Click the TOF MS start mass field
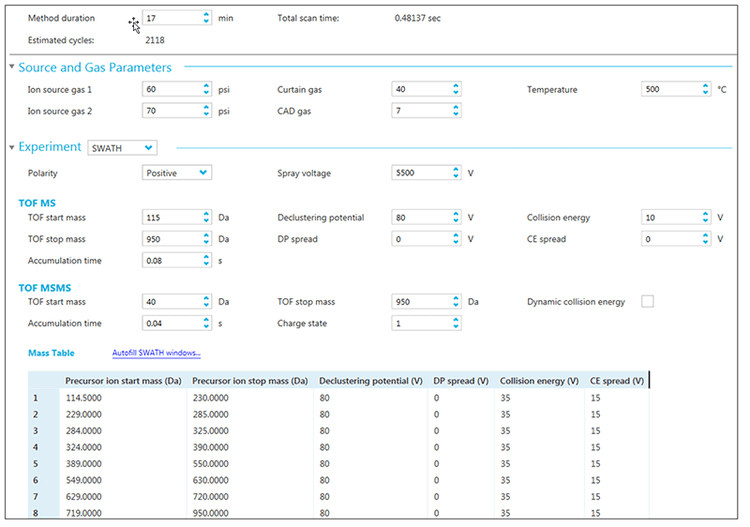 point(170,217)
